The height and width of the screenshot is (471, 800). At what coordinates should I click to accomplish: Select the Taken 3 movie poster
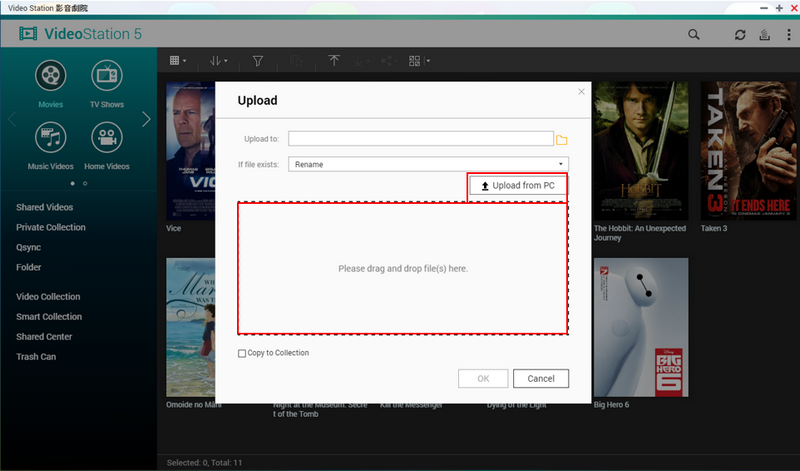click(x=748, y=151)
